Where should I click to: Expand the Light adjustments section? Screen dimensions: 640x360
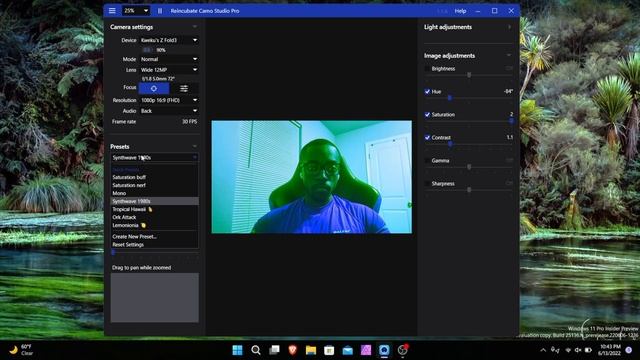tap(509, 27)
